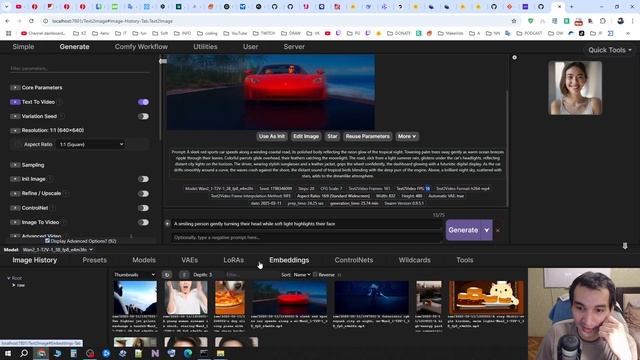Click the Generate button
Image resolution: width=640 pixels, height=360 pixels.
463,230
